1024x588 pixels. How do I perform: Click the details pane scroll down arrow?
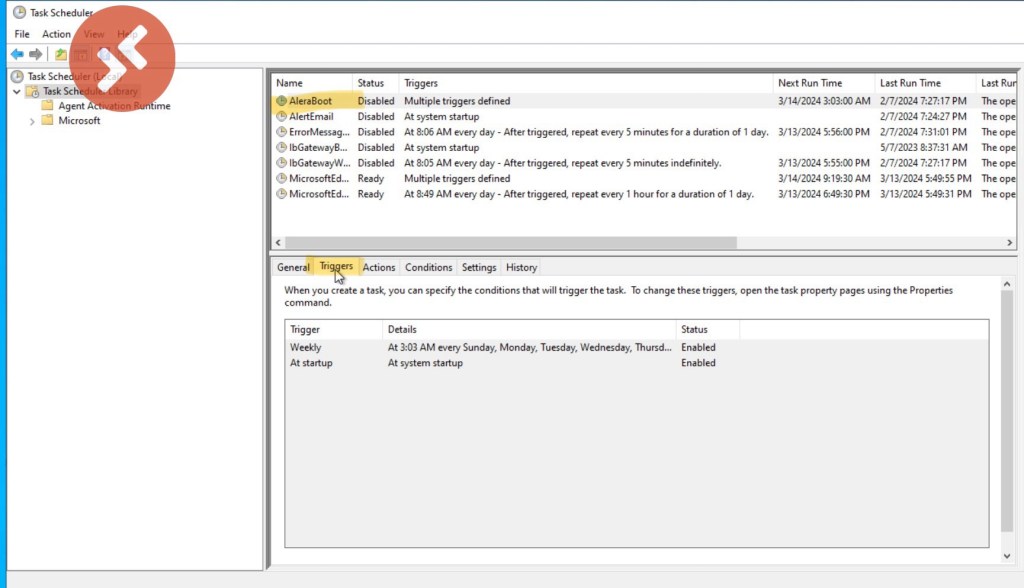pos(1008,553)
